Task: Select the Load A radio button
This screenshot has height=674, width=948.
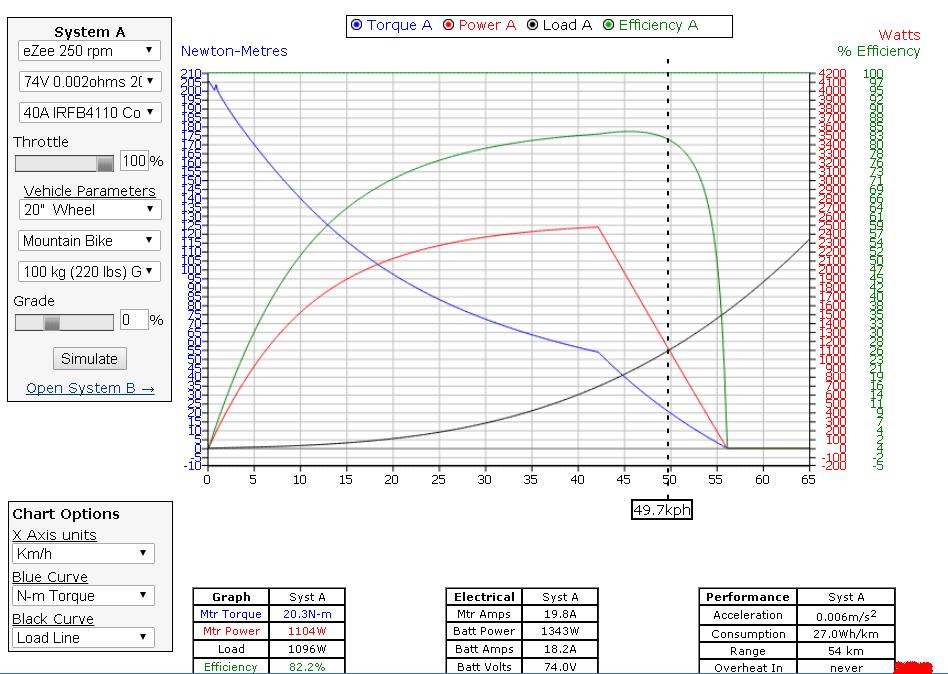Action: 532,26
